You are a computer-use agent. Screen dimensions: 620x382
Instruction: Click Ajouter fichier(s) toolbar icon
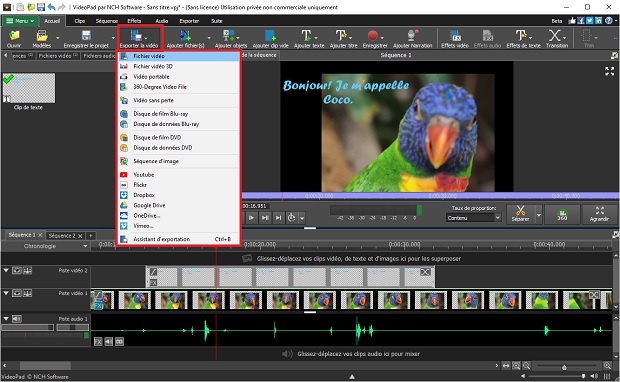pyautogui.click(x=185, y=36)
